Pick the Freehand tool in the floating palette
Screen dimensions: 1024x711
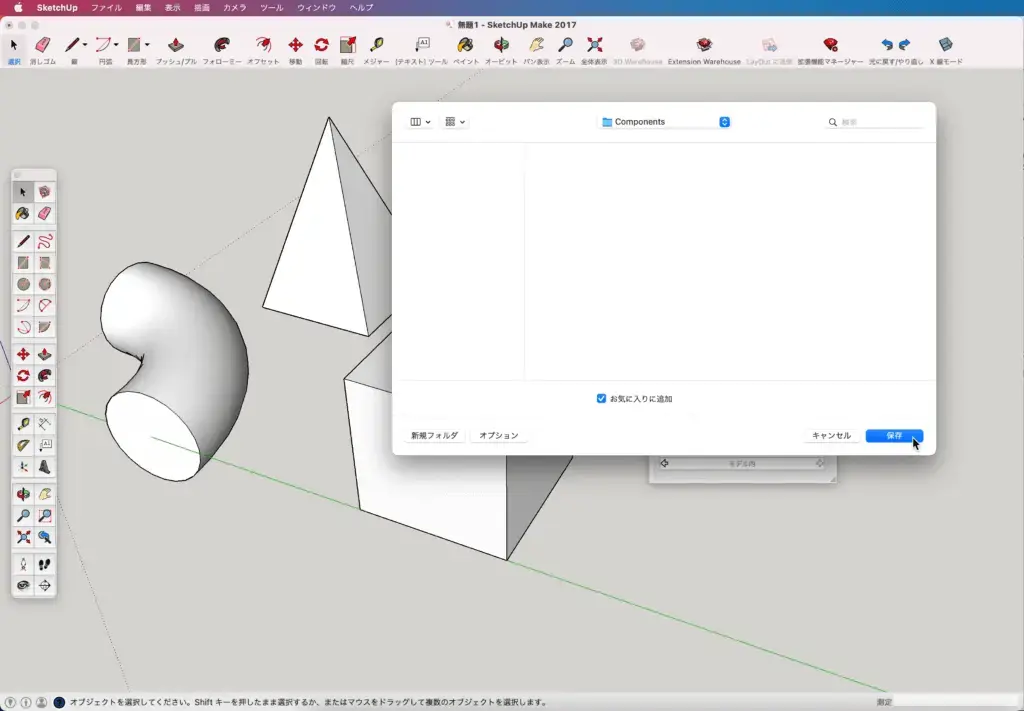(x=44, y=242)
